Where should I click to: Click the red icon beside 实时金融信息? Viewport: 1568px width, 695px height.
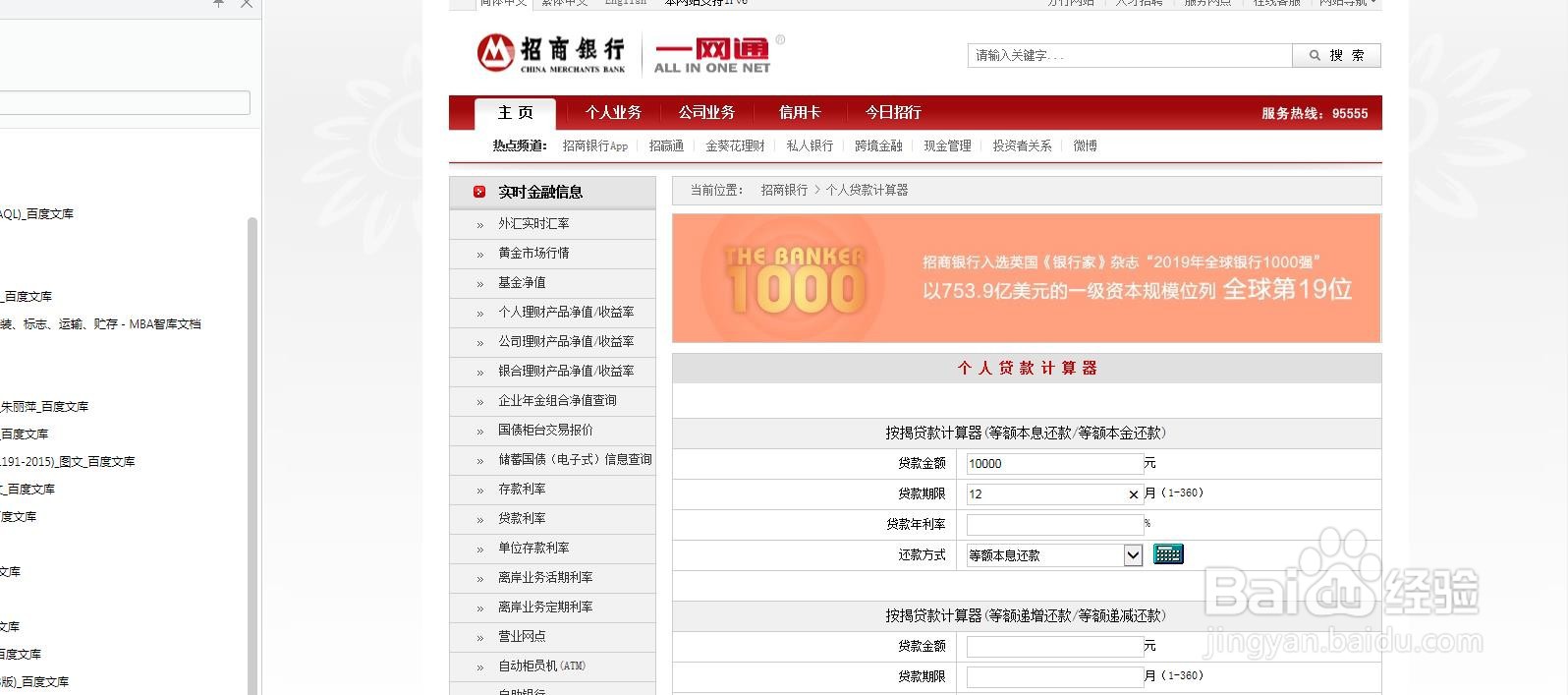[479, 192]
